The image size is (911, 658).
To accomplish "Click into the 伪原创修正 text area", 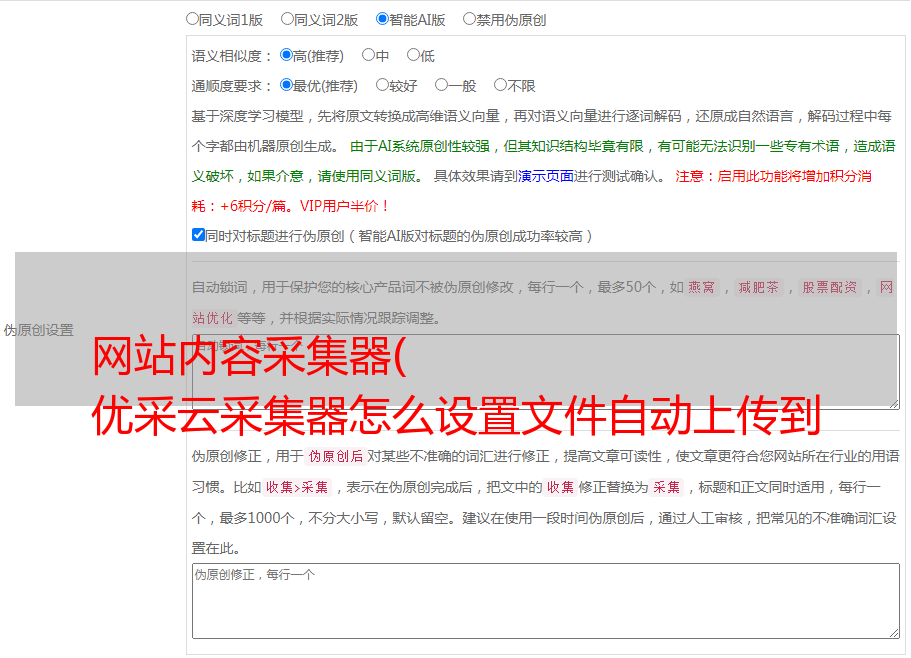I will [546, 601].
